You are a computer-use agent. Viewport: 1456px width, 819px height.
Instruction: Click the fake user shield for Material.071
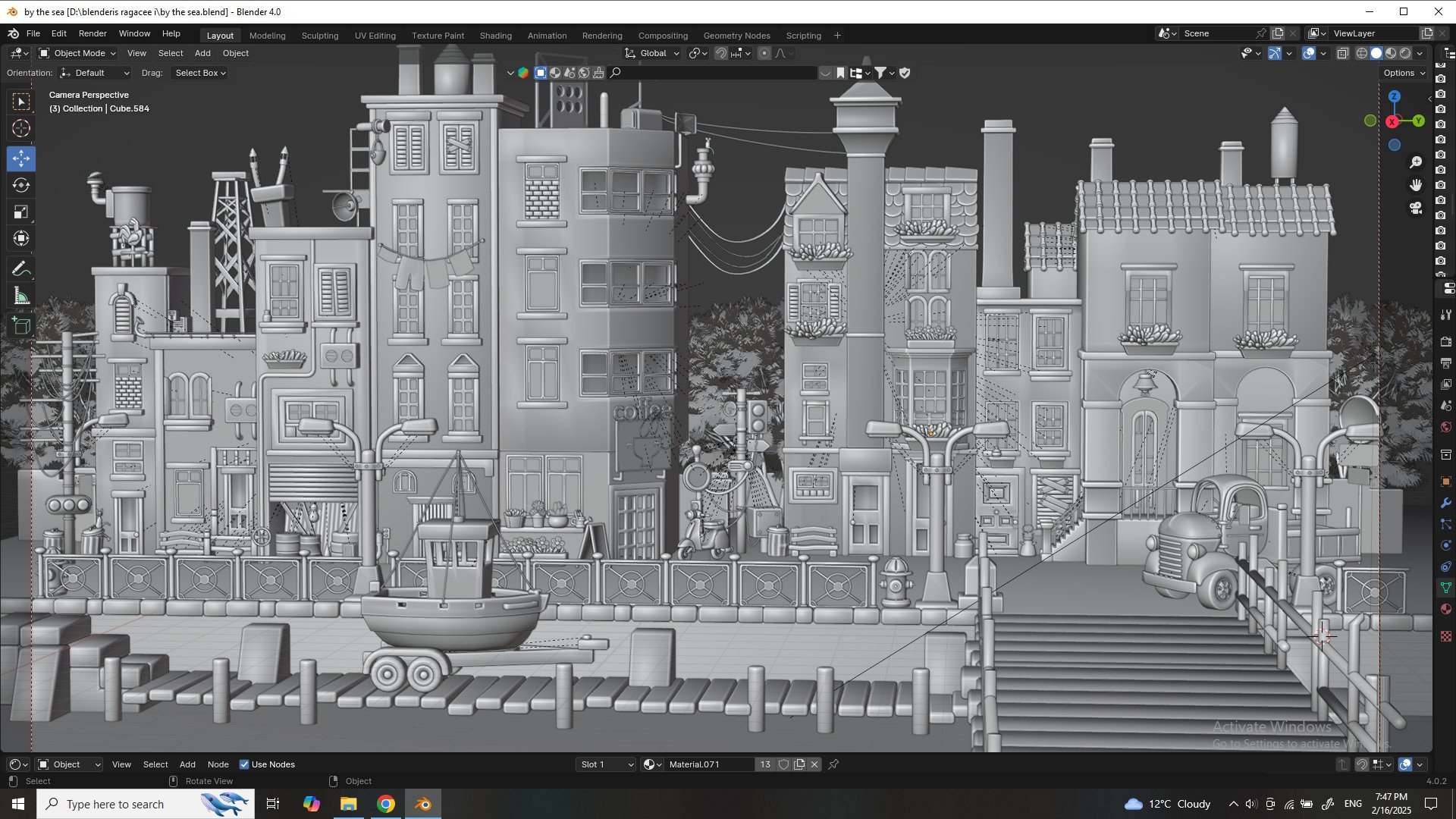pyautogui.click(x=784, y=764)
